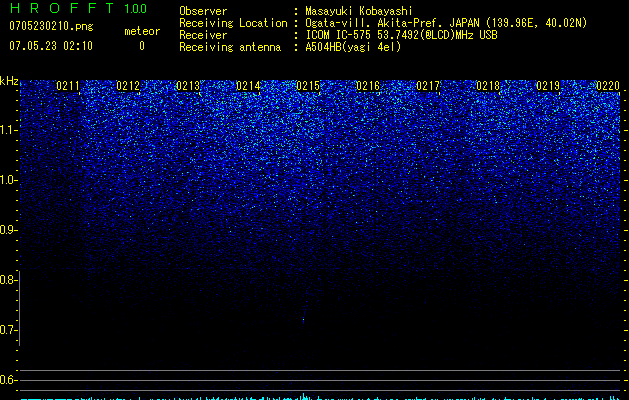Select observer name Masayuki Kobayashi
The image size is (629, 400).
click(359, 11)
